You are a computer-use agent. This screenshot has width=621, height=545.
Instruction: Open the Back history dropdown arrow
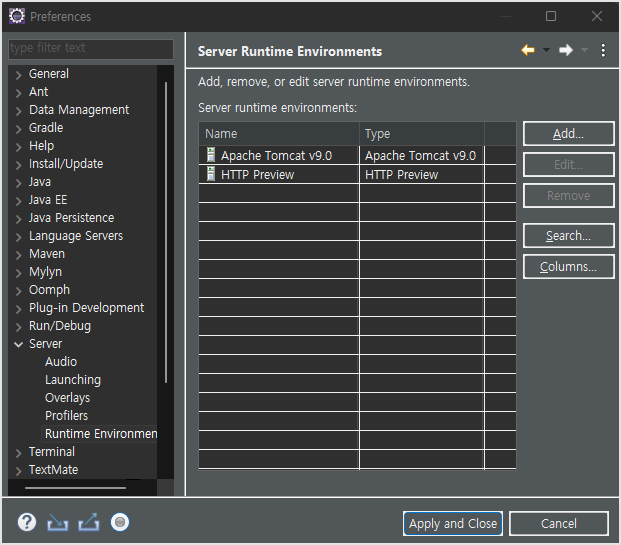pos(546,50)
